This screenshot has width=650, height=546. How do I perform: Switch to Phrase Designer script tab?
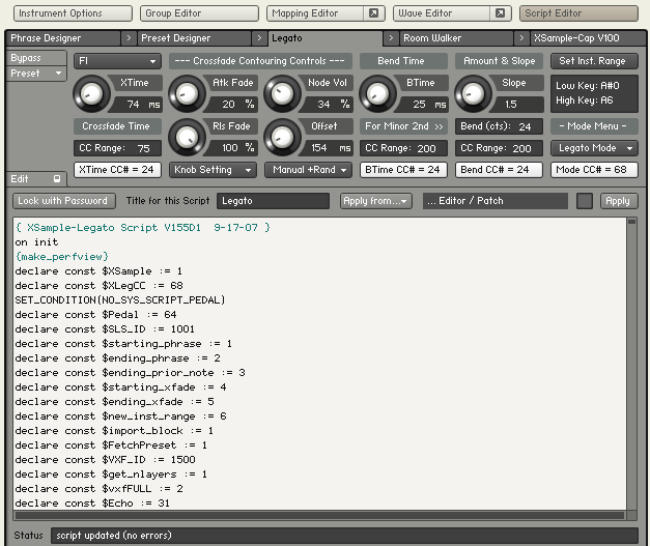[x=63, y=38]
